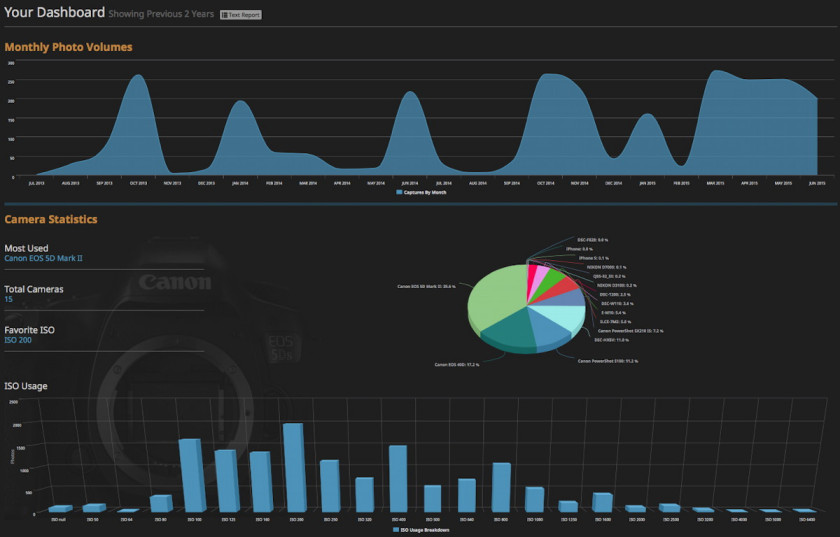Click the ISO 125 bar

tap(227, 481)
